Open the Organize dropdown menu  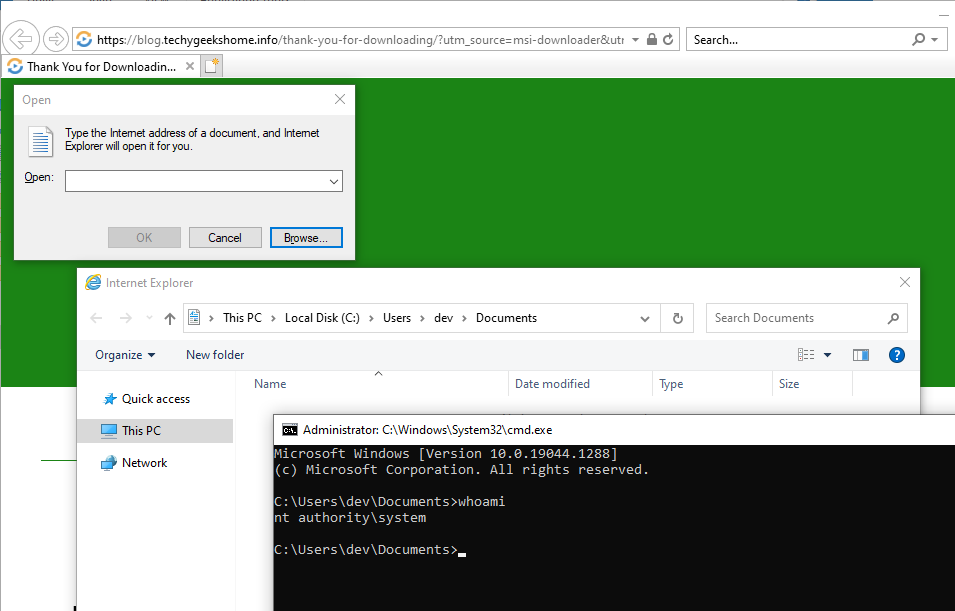click(125, 355)
